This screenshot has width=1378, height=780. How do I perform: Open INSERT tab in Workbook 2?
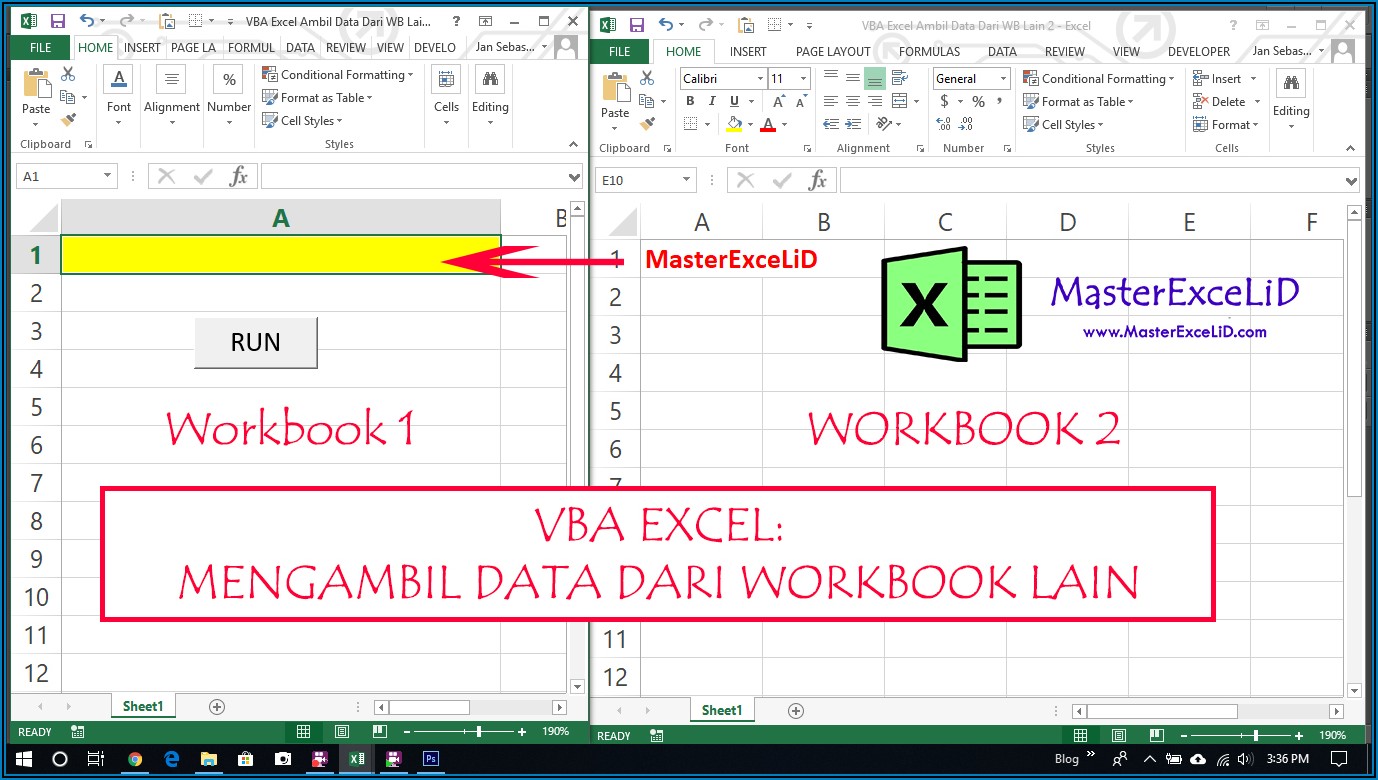(748, 51)
